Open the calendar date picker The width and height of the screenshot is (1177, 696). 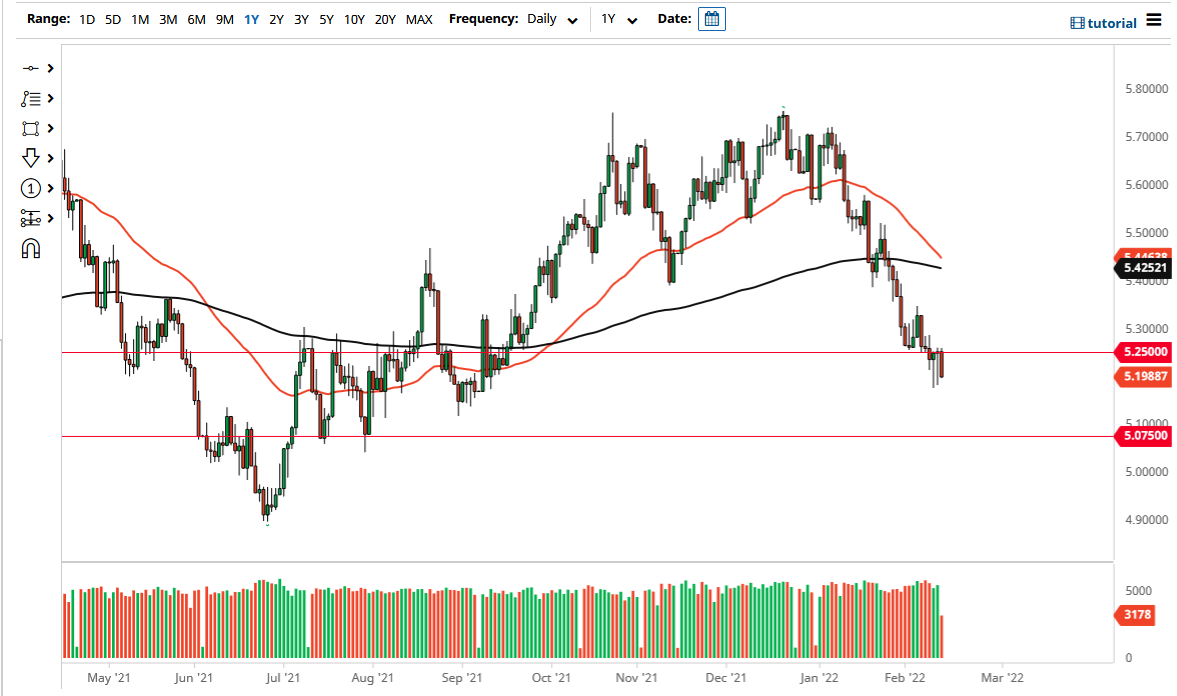pos(711,18)
